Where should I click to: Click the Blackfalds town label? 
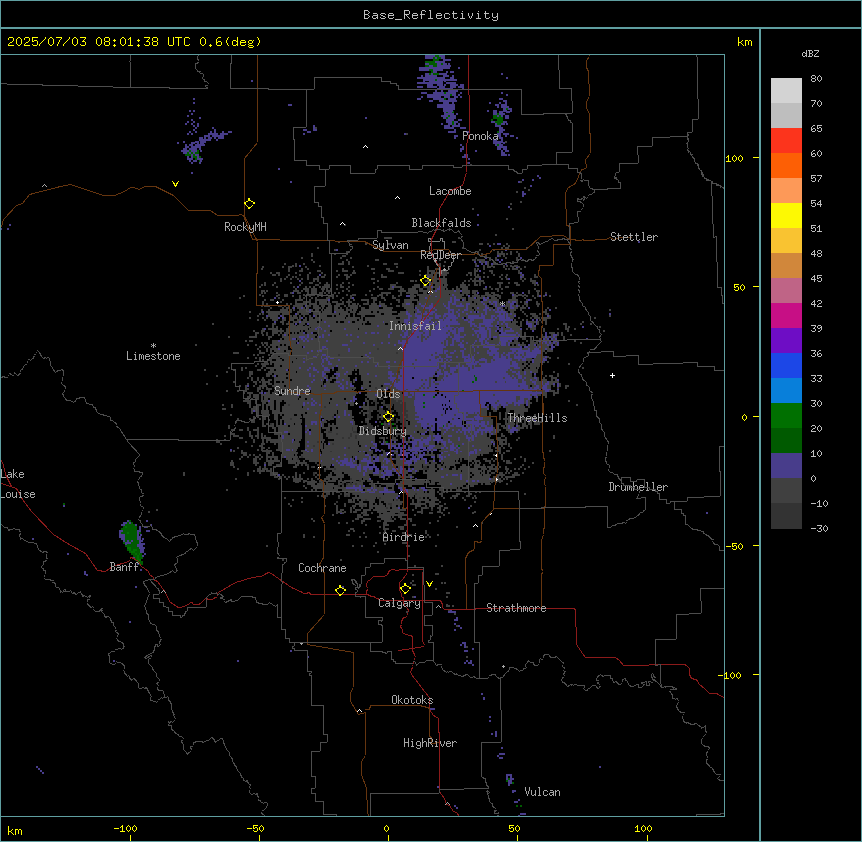441,223
